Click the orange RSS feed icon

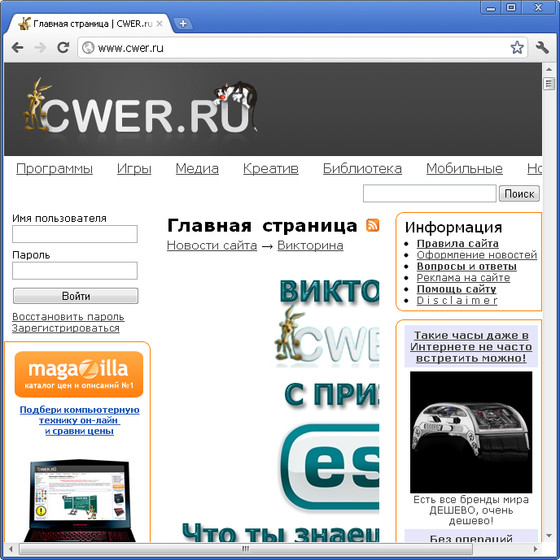[372, 225]
